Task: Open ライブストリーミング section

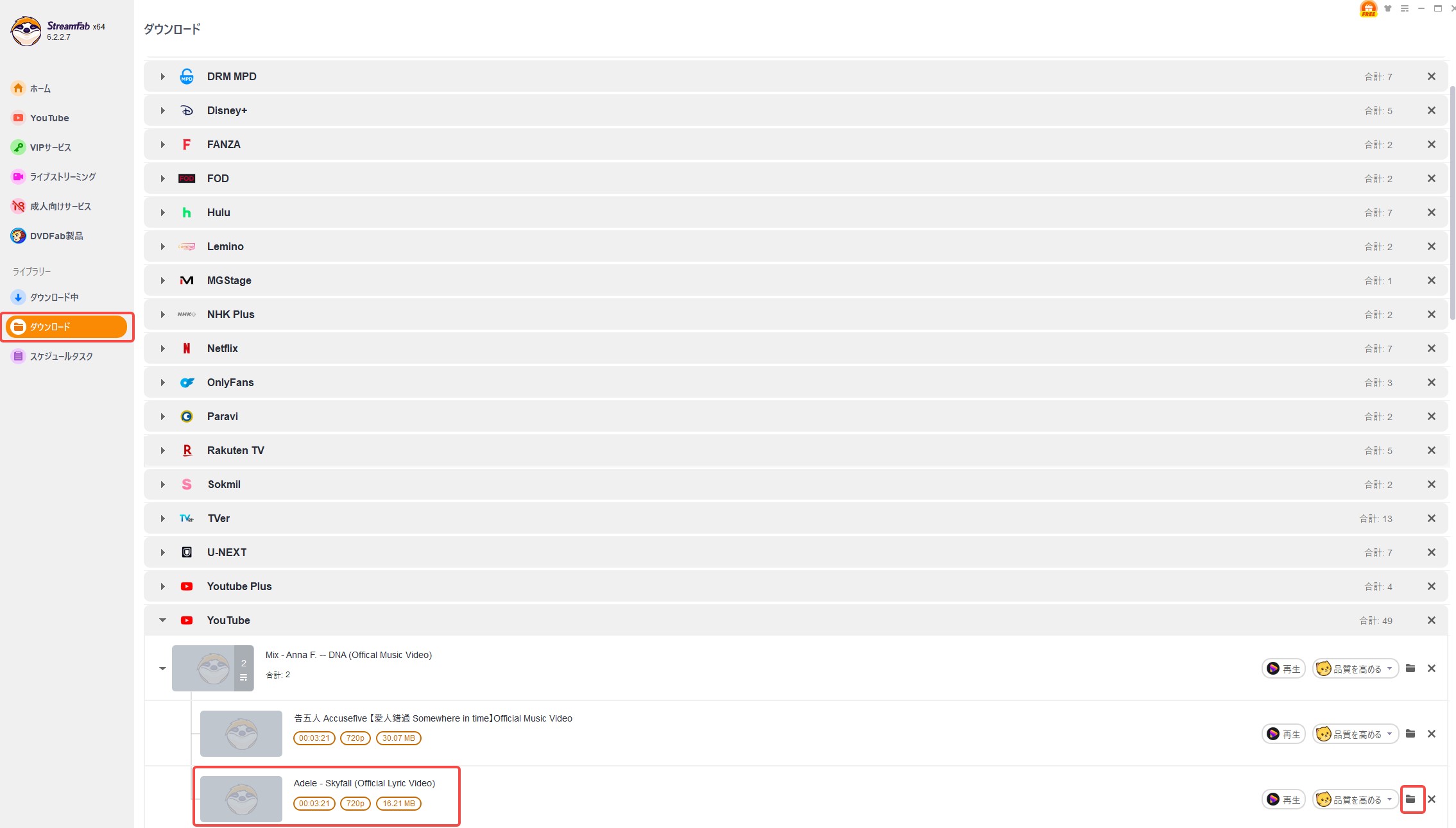Action: [53, 177]
